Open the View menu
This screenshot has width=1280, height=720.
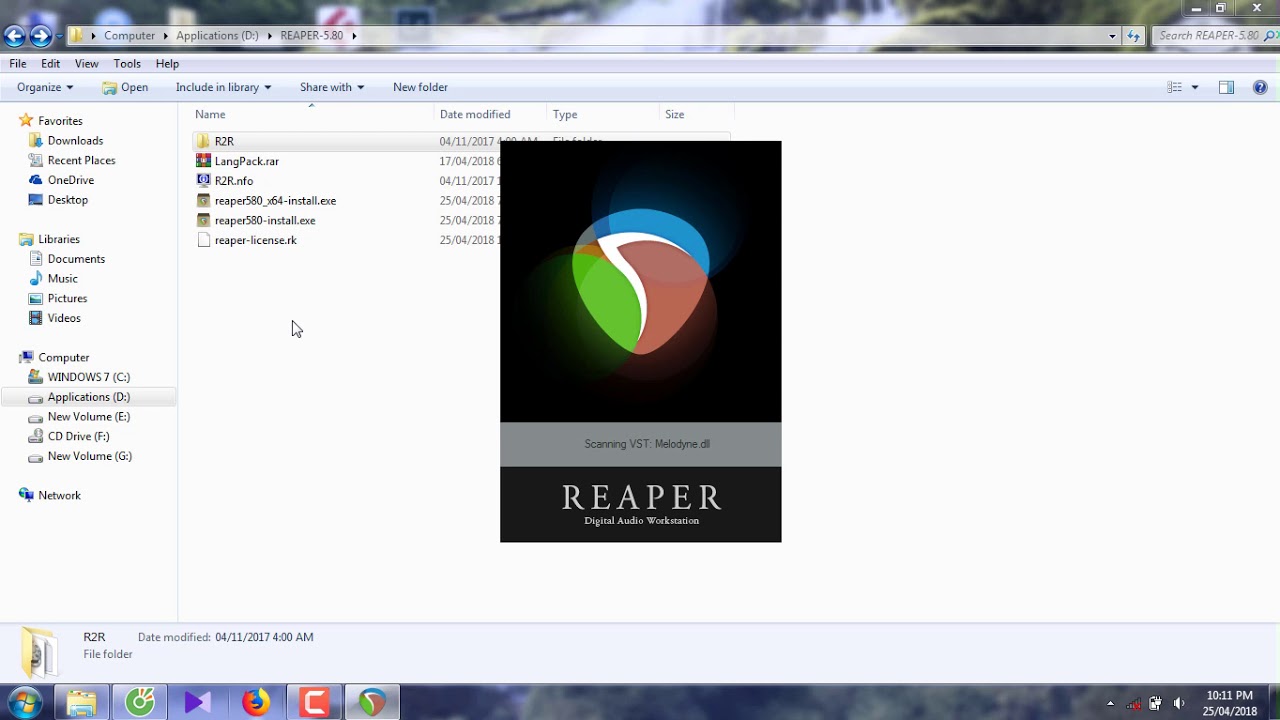pyautogui.click(x=87, y=63)
